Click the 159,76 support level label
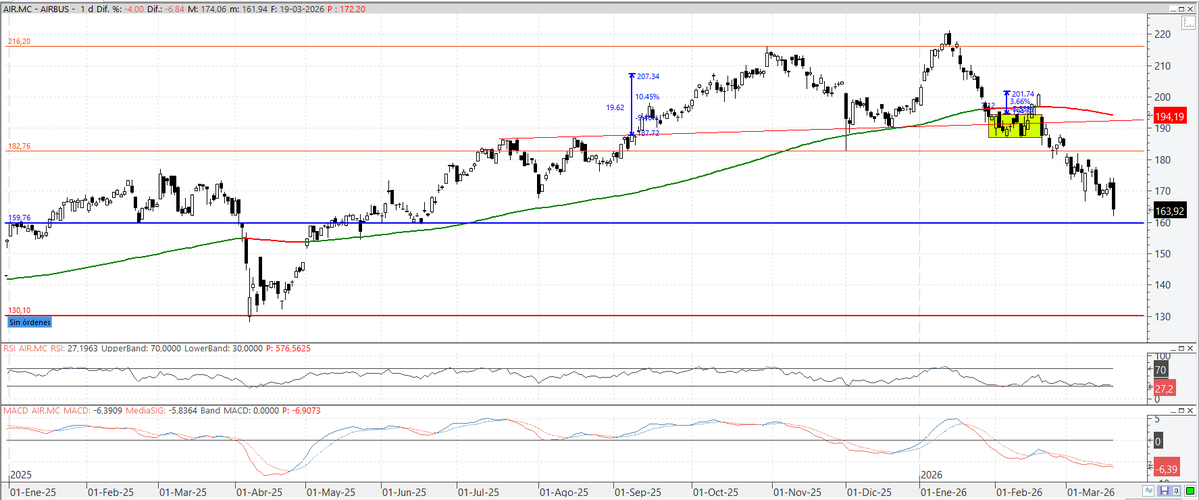This screenshot has width=1199, height=500. (x=19, y=219)
